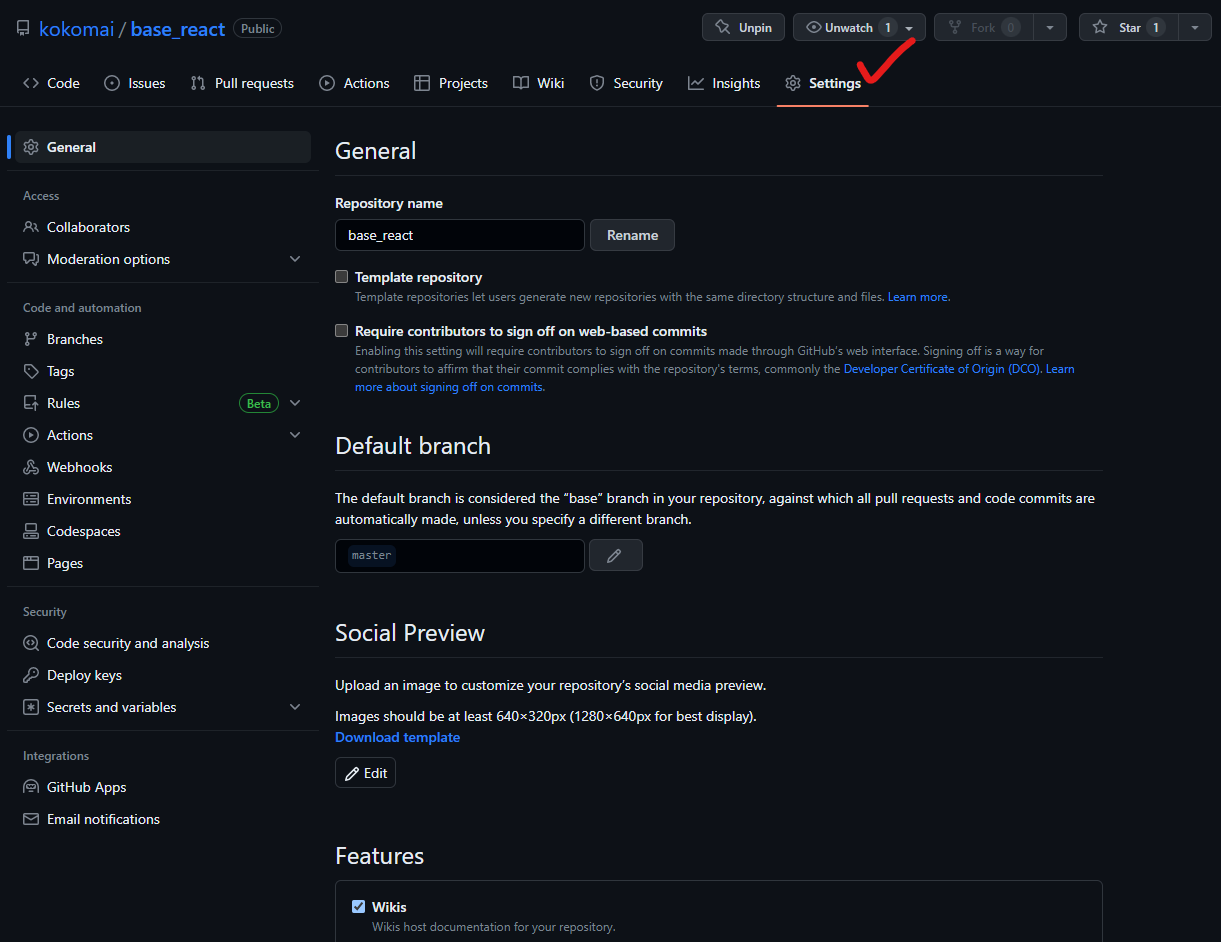1221x942 pixels.
Task: Expand the sidebar Actions chevron
Action: point(295,435)
